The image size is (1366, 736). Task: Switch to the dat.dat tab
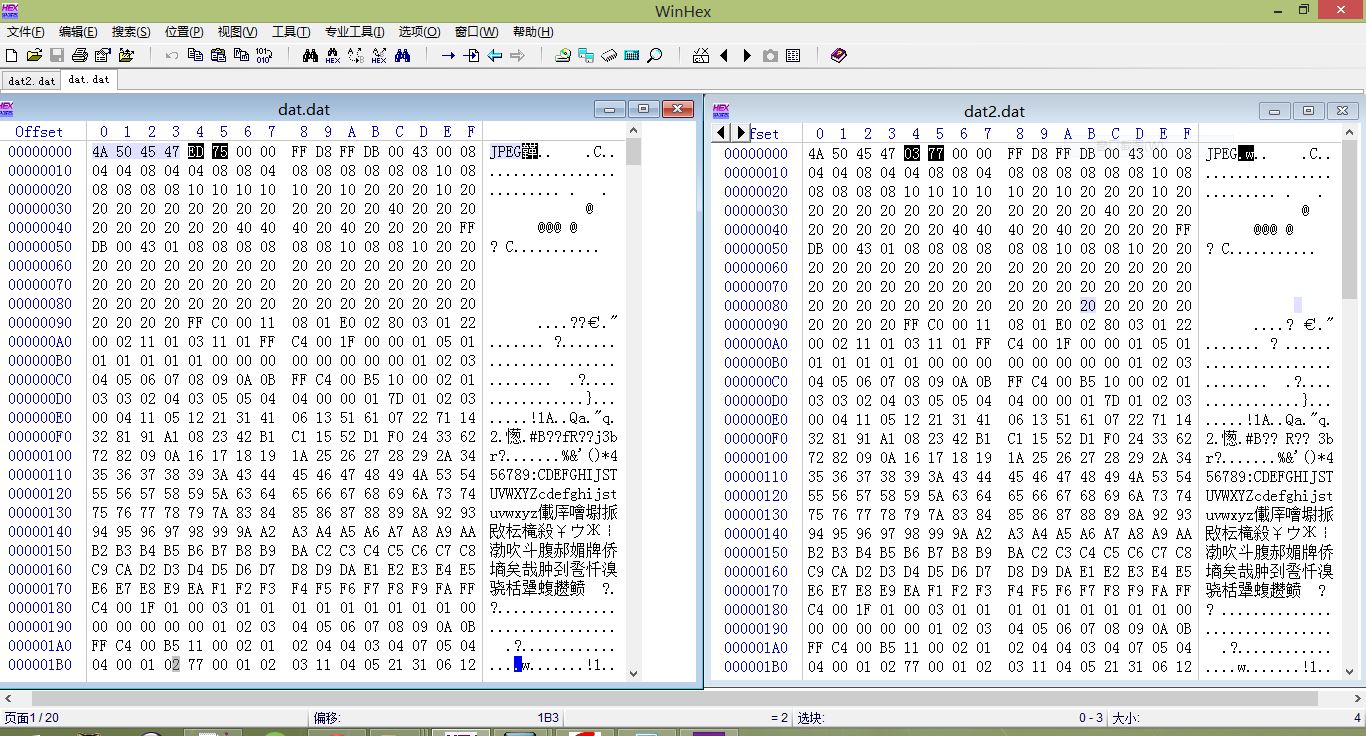click(x=89, y=79)
